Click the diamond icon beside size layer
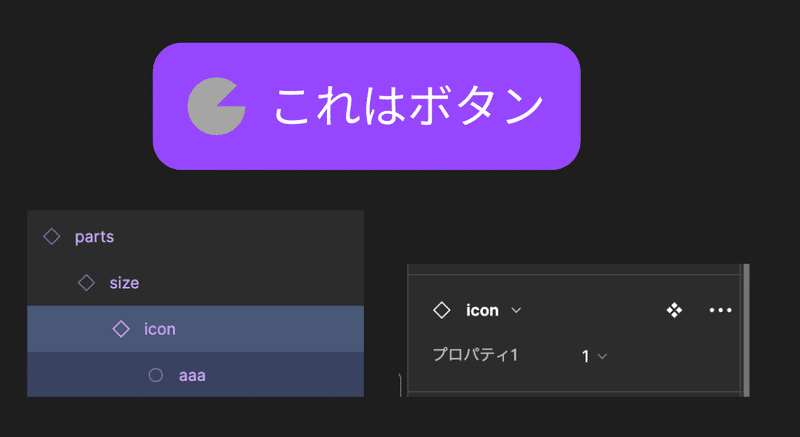 [86, 282]
